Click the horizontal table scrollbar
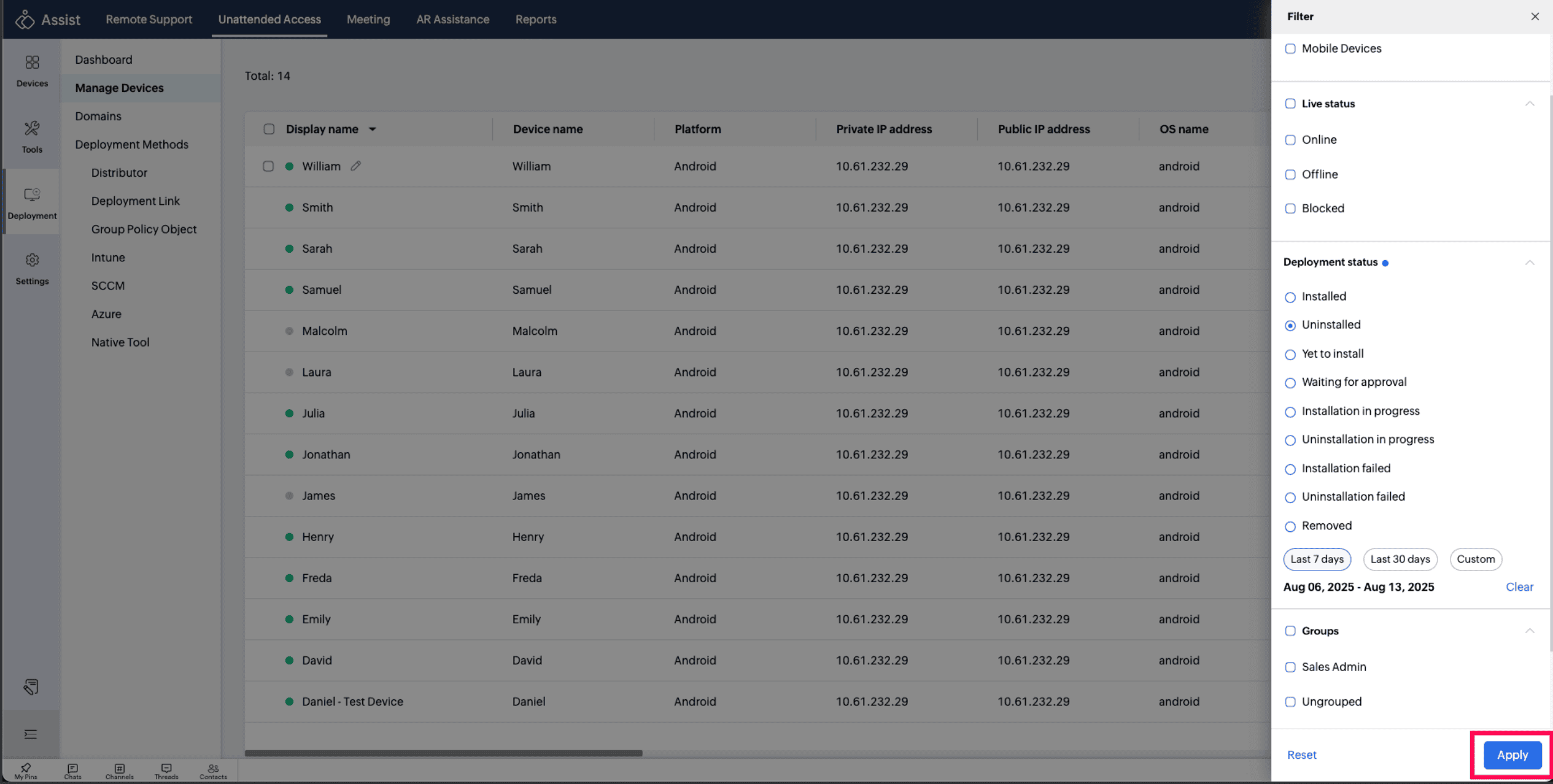Viewport: 1553px width, 784px height. tap(443, 753)
